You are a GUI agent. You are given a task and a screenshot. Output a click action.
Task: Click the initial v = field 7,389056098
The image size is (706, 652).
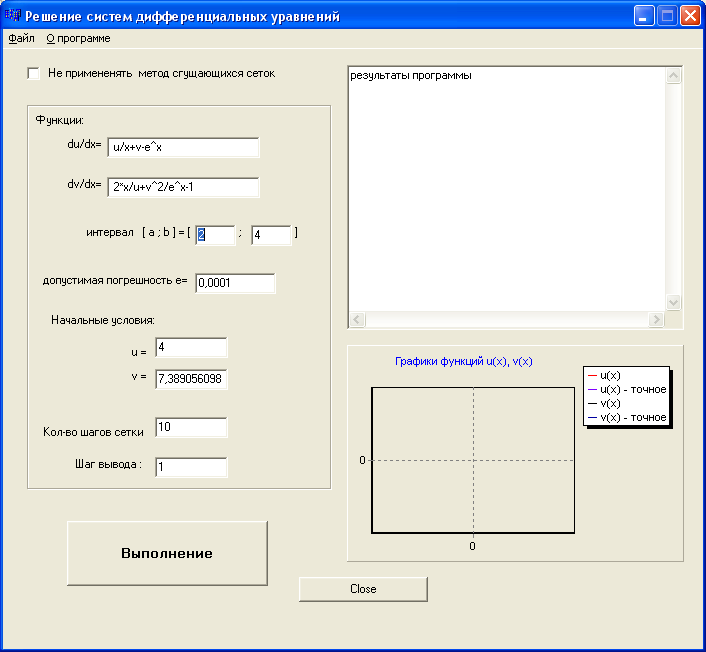[191, 379]
